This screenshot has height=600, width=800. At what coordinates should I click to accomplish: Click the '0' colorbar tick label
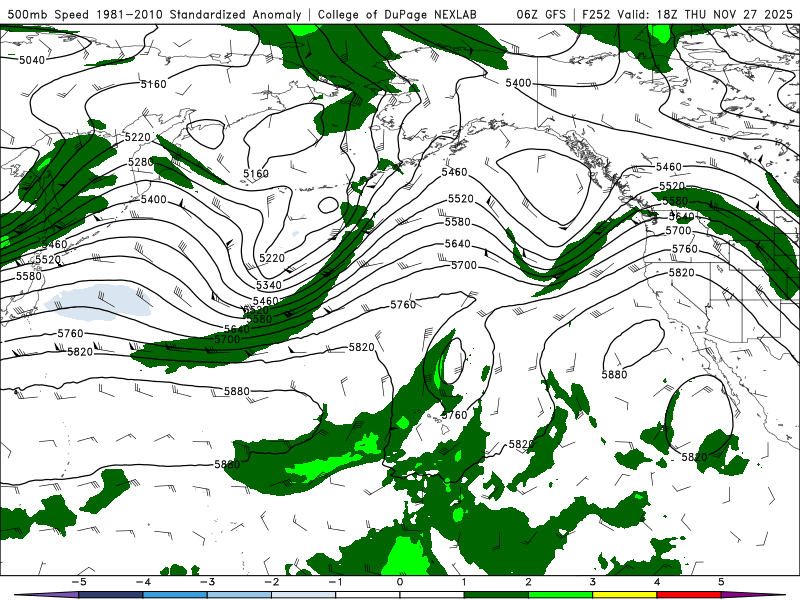(x=400, y=582)
